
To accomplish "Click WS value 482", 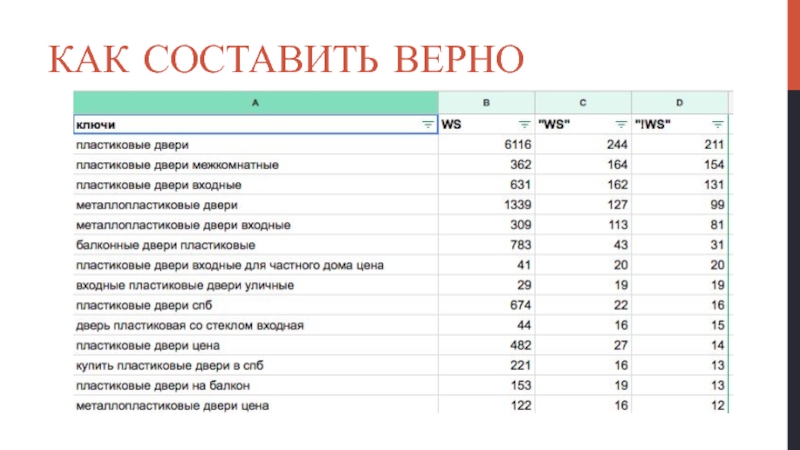I will 520,345.
